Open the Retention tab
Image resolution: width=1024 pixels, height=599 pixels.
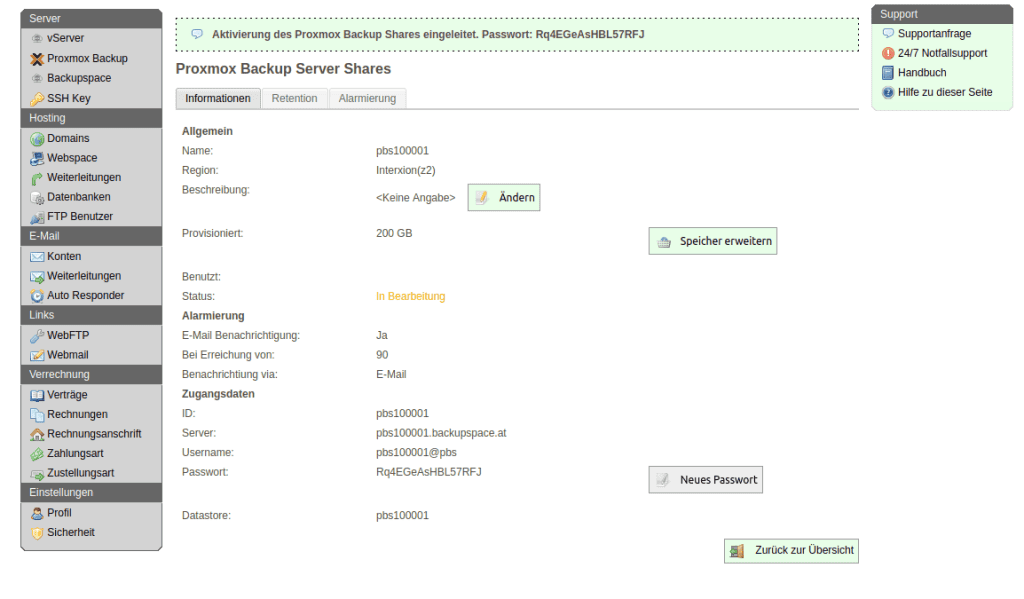coord(295,99)
